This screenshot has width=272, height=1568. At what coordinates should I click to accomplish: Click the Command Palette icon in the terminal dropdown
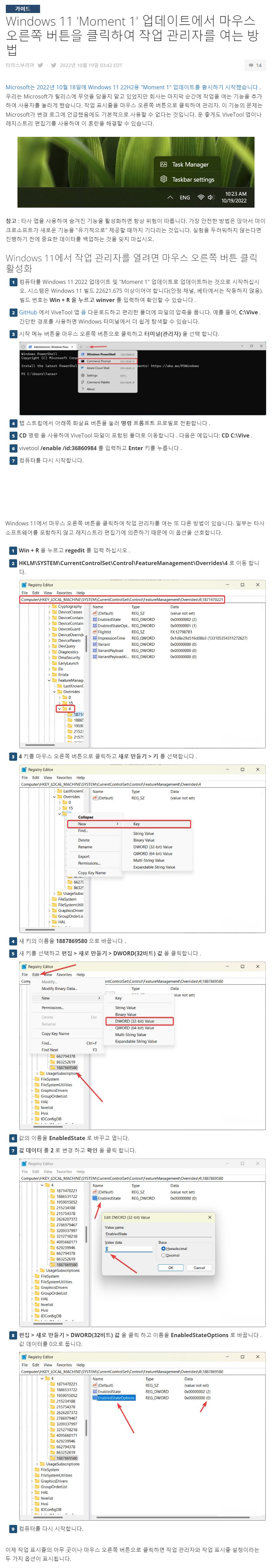pos(82,382)
